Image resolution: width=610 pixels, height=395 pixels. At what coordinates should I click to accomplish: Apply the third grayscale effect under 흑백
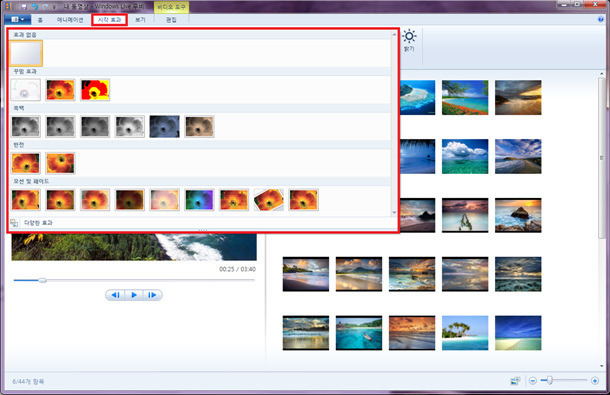(x=95, y=126)
